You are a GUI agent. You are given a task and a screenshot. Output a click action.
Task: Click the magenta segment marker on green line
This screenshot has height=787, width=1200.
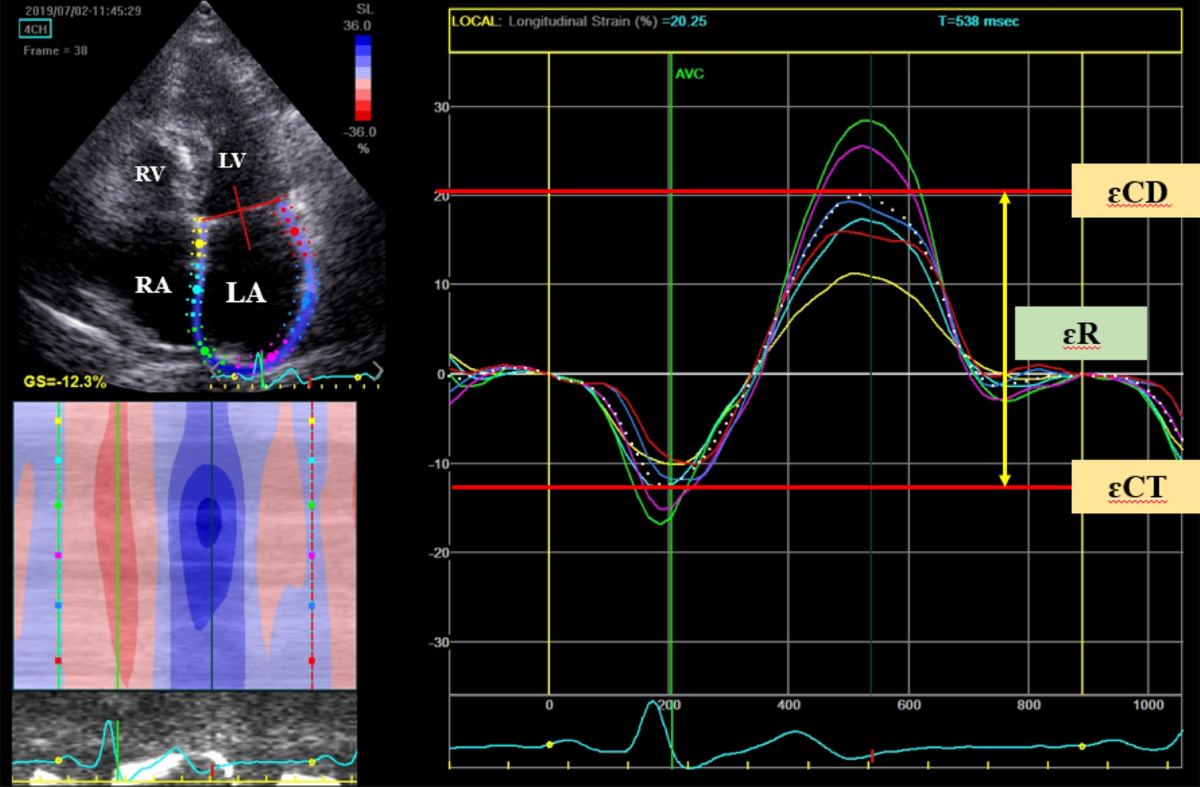[59, 555]
